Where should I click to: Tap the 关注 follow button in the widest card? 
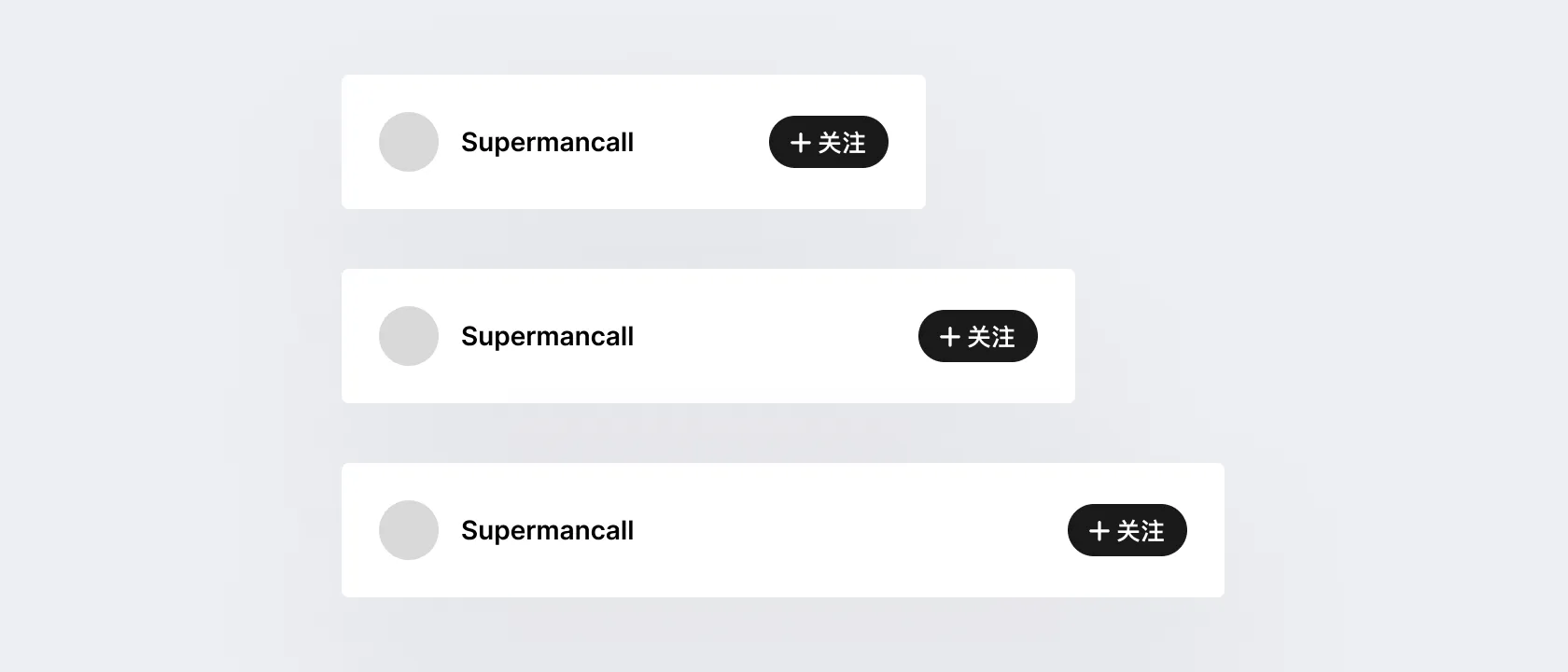pyautogui.click(x=1127, y=530)
